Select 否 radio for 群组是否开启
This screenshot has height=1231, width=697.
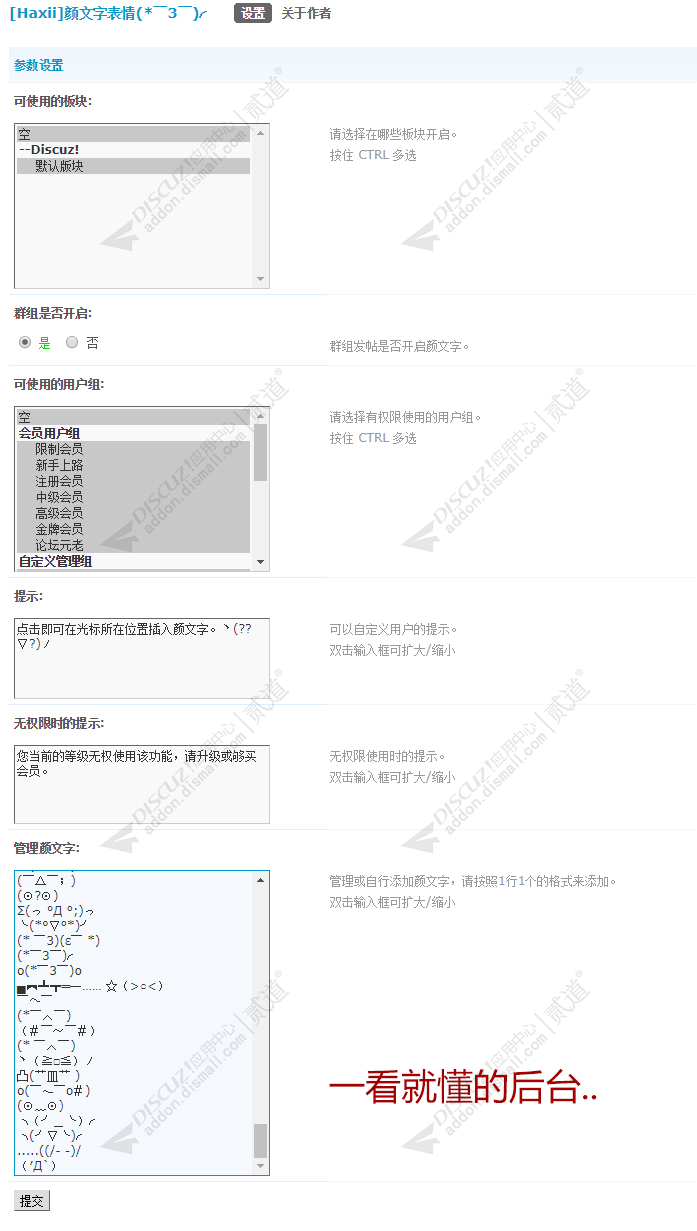72,342
